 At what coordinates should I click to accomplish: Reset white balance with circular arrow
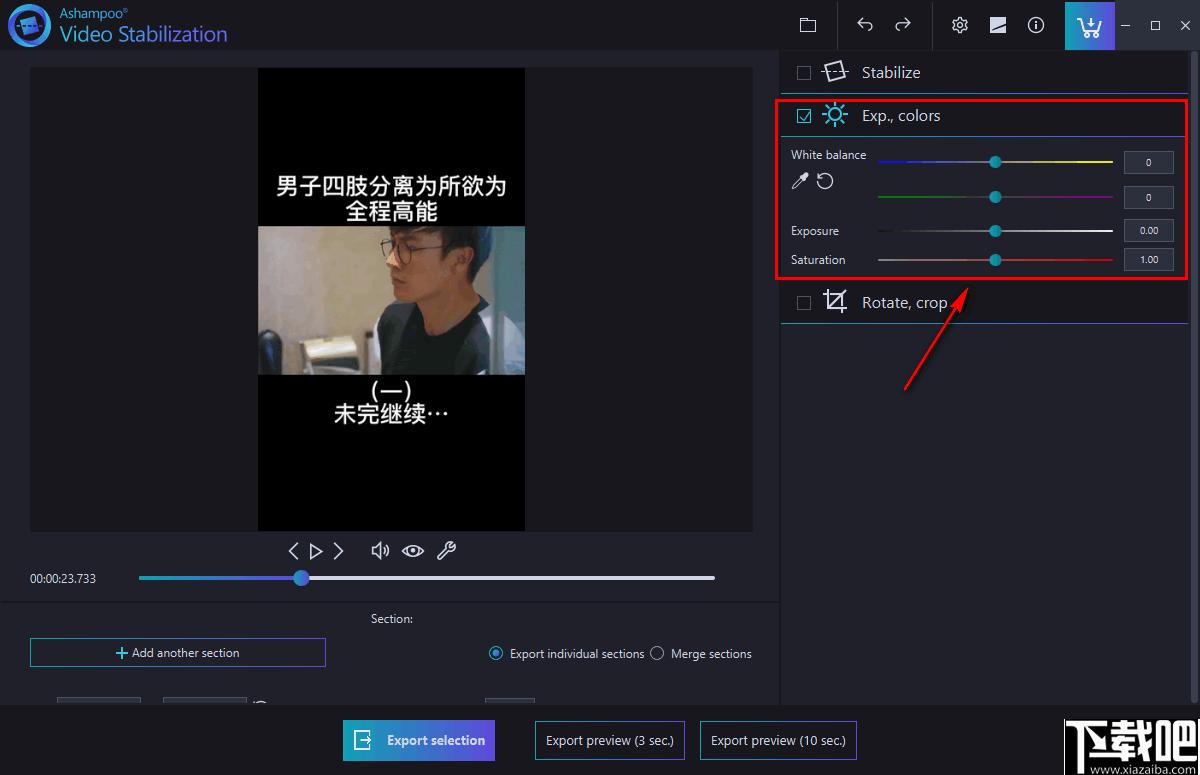(x=825, y=181)
